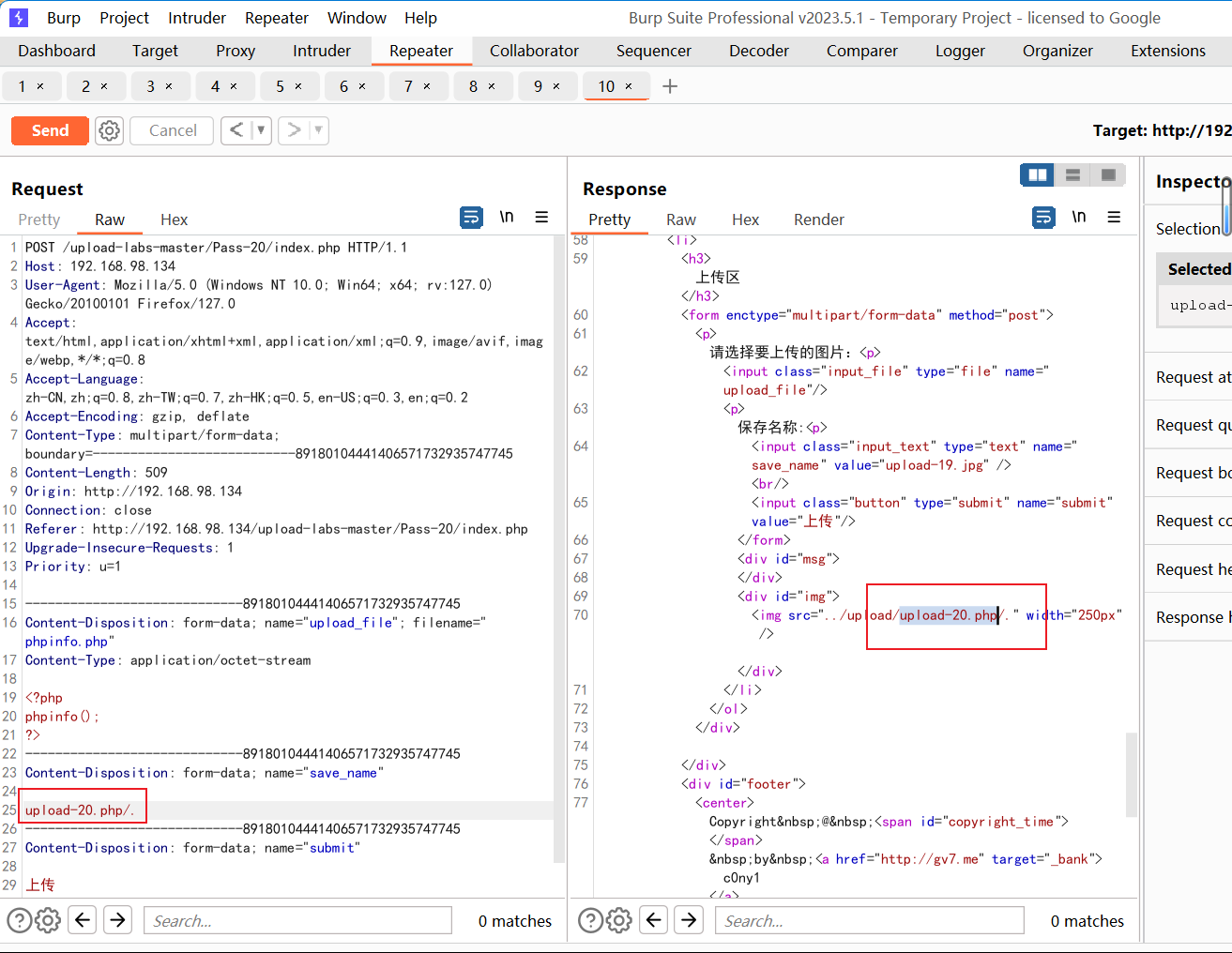1232x953 pixels.
Task: Click the Request search input field
Action: [x=297, y=920]
